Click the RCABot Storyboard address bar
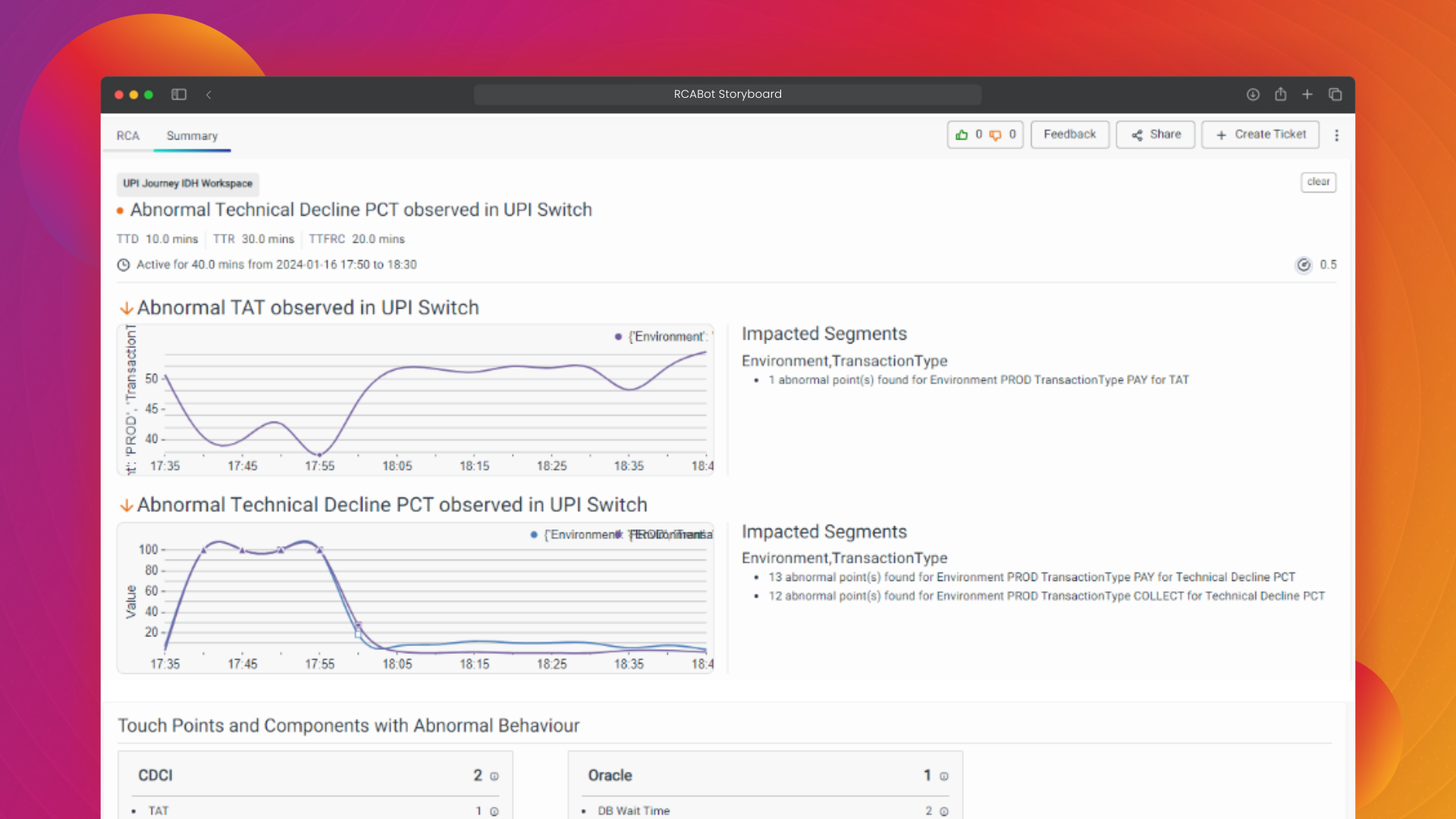This screenshot has width=1456, height=819. (x=727, y=94)
